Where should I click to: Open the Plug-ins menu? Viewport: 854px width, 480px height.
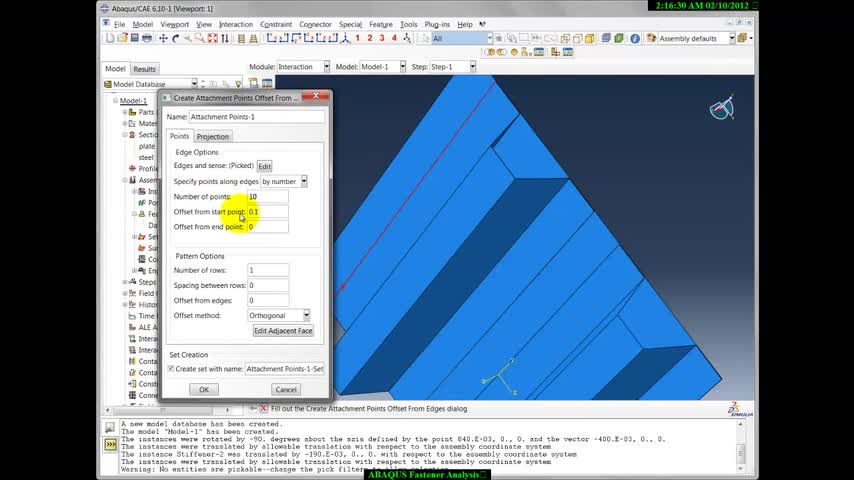pyautogui.click(x=437, y=25)
